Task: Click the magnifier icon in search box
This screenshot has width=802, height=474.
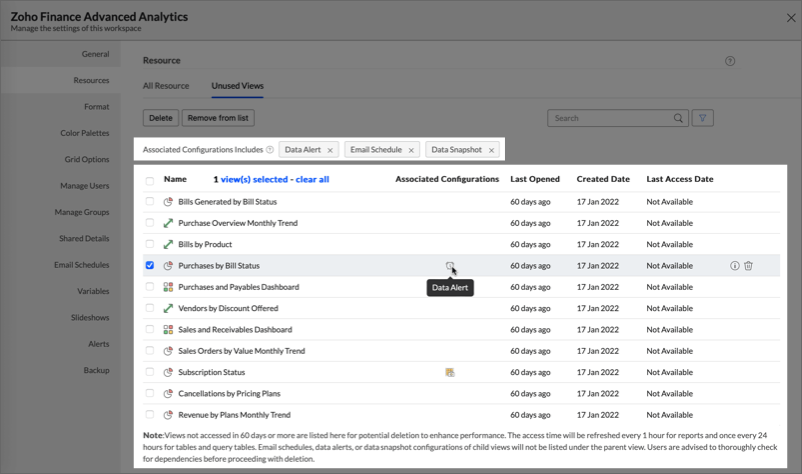Action: point(678,118)
